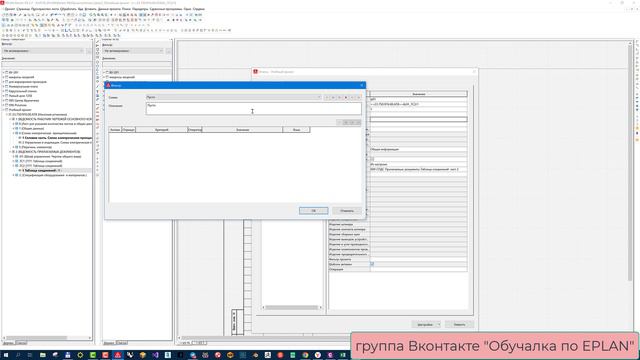Screen dimensions: 640x360
Task: Open the Проект menu in the menu bar
Action: pos(9,9)
